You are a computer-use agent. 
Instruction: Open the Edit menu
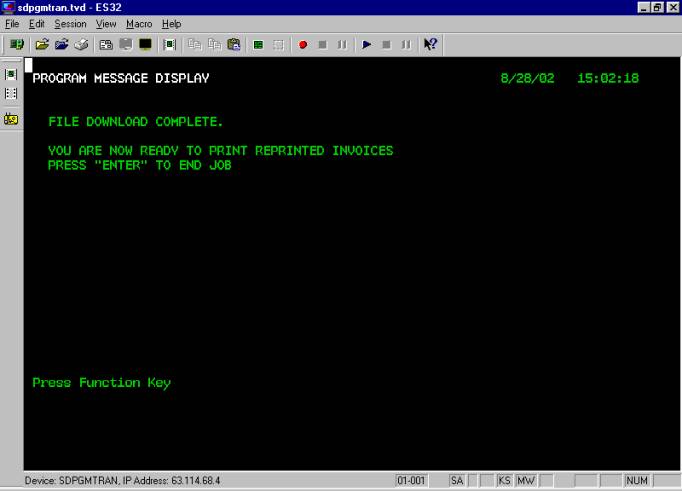click(x=37, y=24)
